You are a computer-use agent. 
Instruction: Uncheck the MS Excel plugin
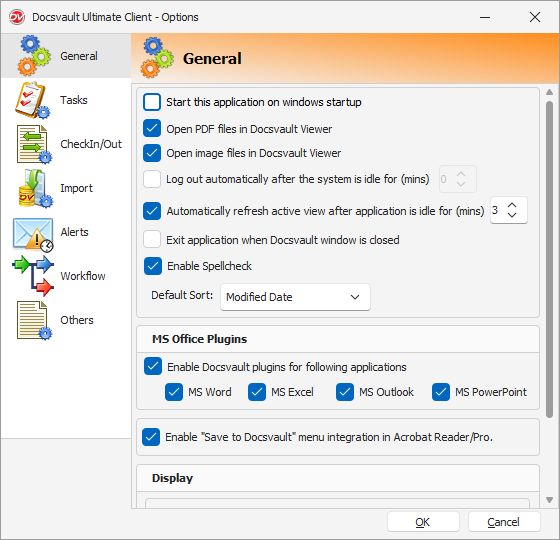click(257, 392)
